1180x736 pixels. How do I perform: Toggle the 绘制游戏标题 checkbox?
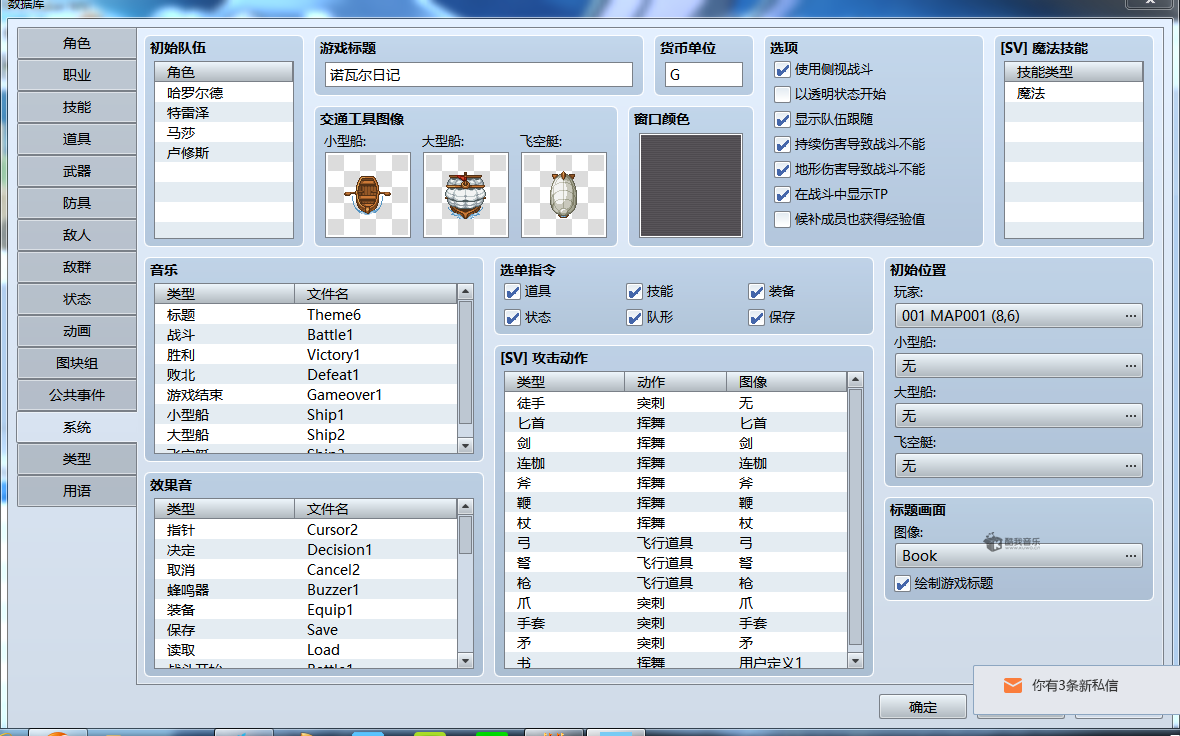[902, 584]
